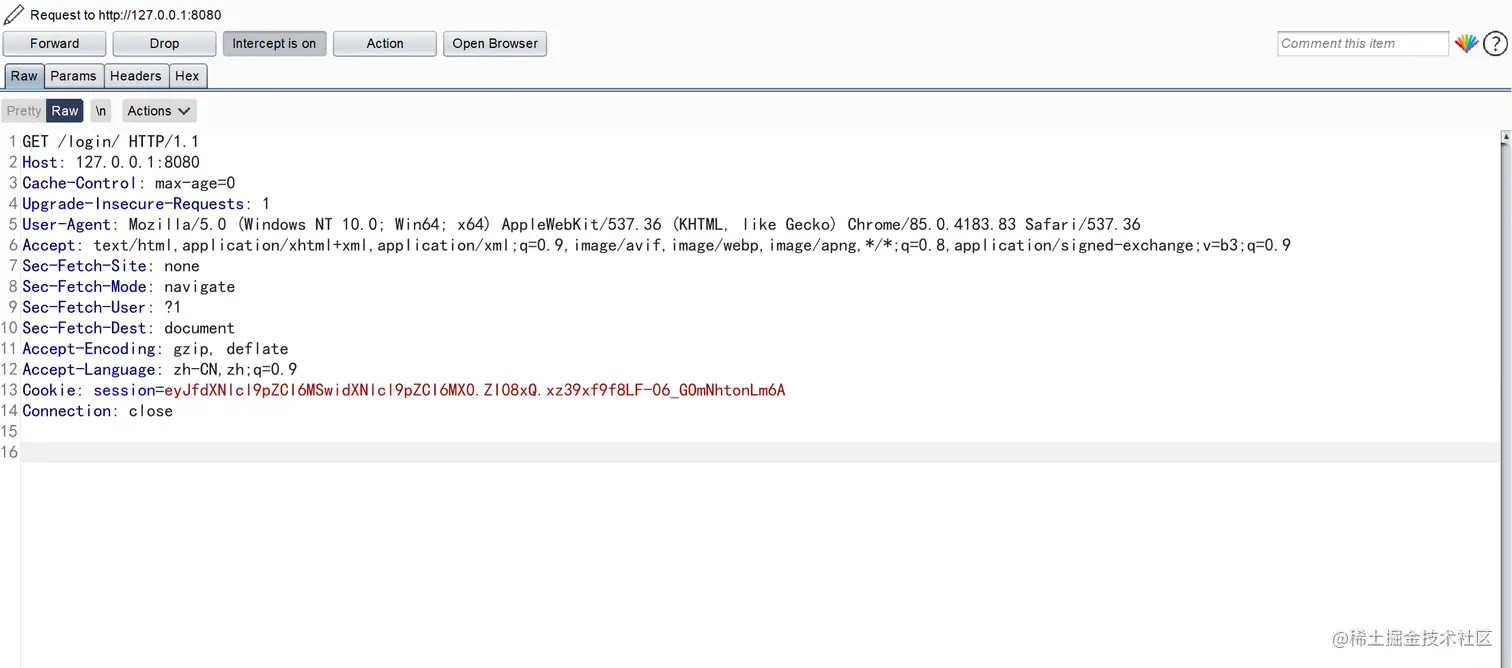1512x668 pixels.
Task: Click the Sec-Fetch-Mode: navigate line
Action: click(128, 287)
